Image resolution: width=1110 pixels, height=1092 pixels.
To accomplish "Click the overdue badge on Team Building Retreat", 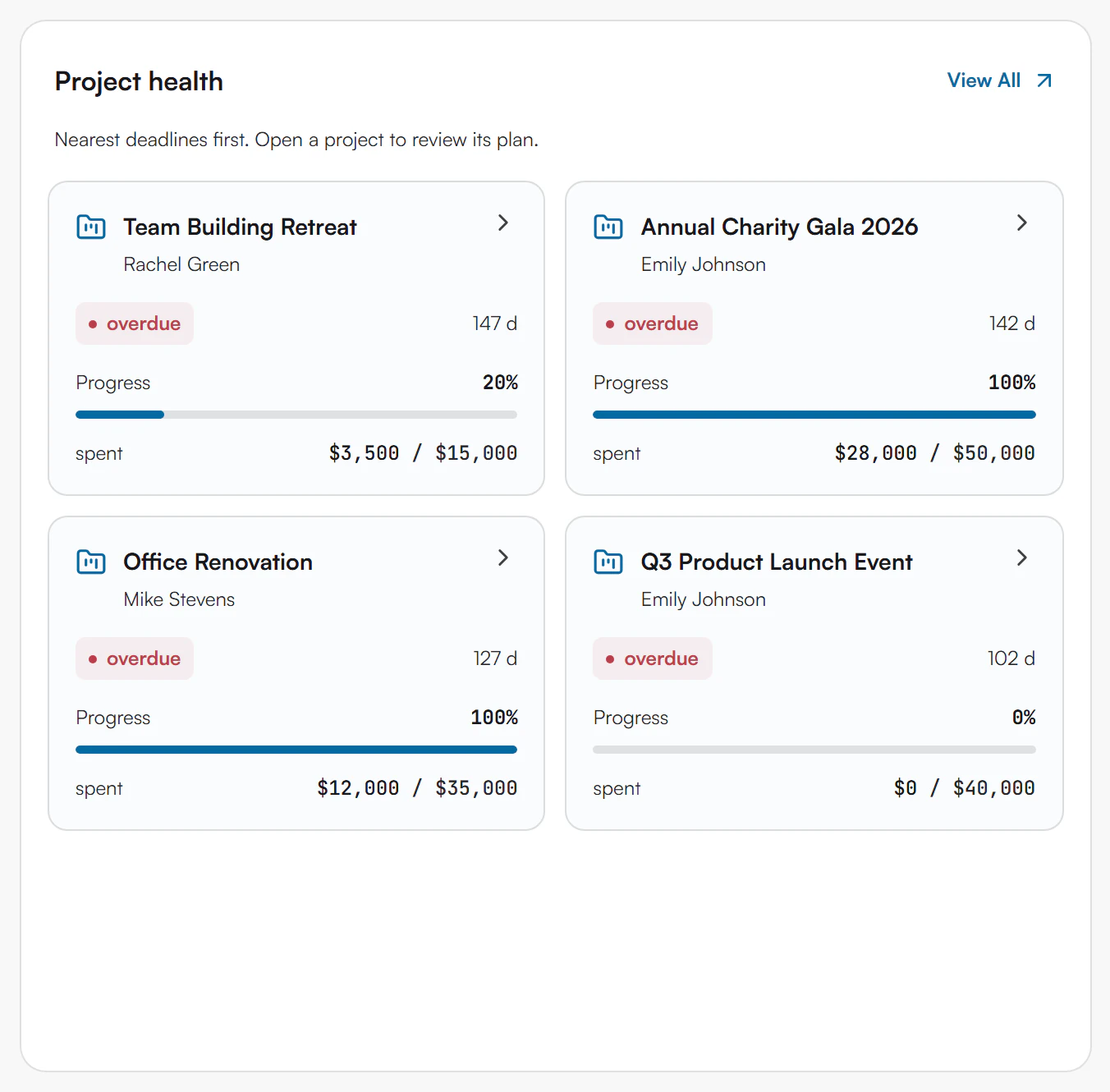I will (135, 323).
